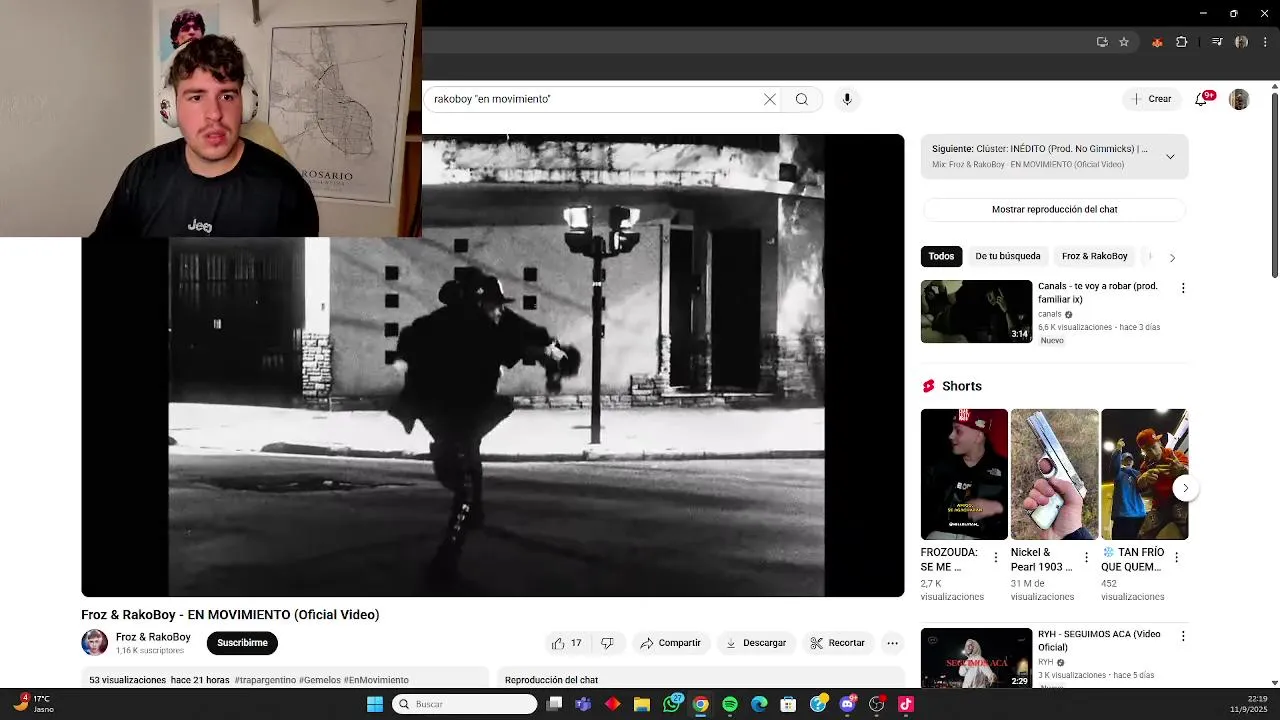Screen dimensions: 1280x720
Task: Open options for TAN FRÍO short
Action: [x=1176, y=557]
